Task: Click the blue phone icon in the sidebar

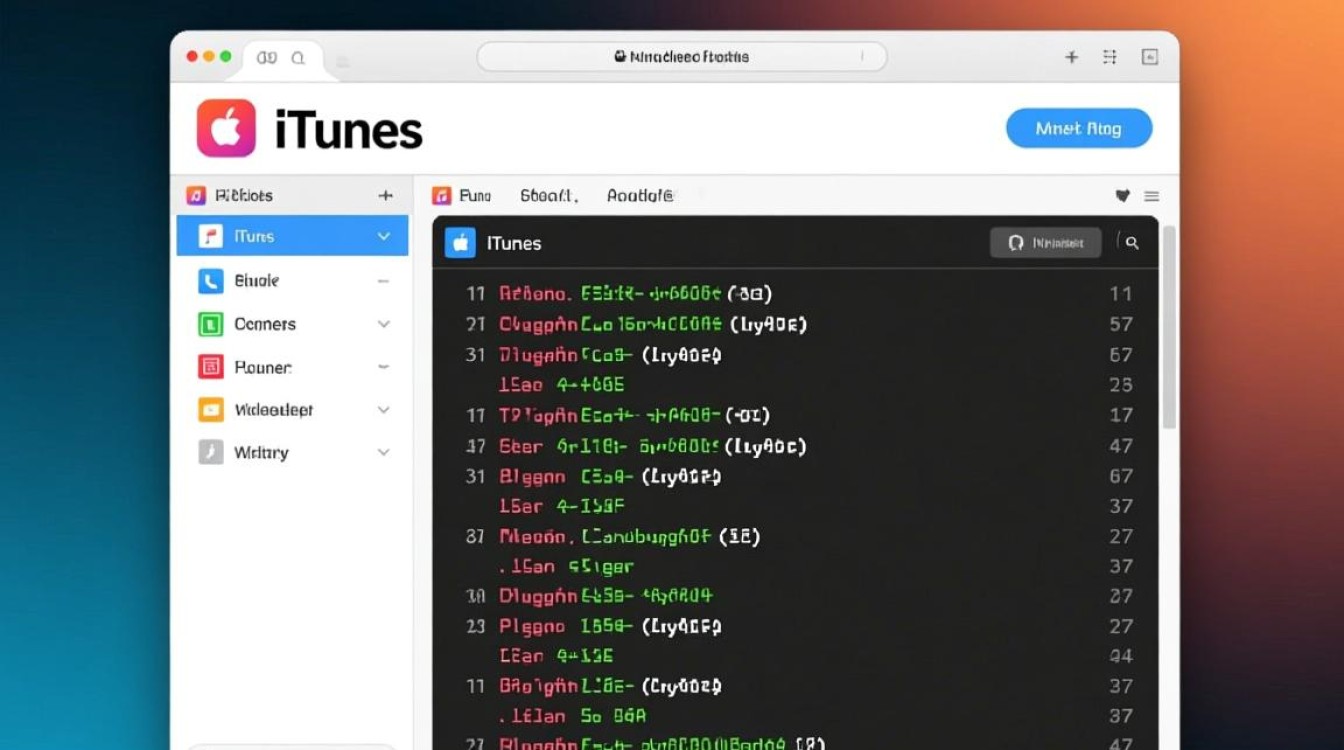Action: 210,281
